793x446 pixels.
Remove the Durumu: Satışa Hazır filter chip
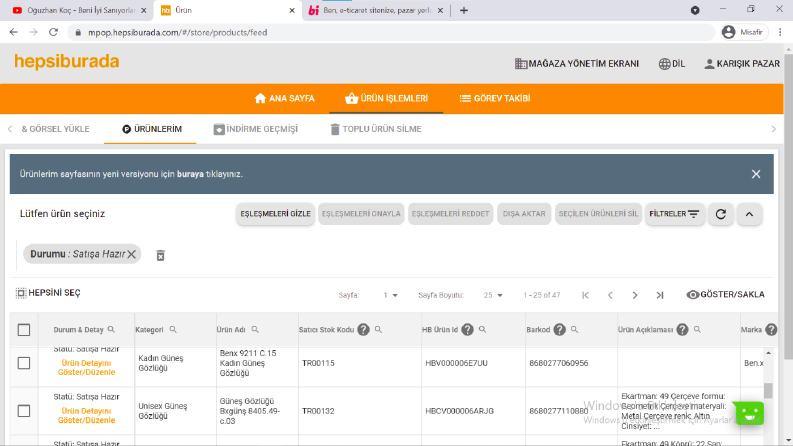click(x=131, y=254)
